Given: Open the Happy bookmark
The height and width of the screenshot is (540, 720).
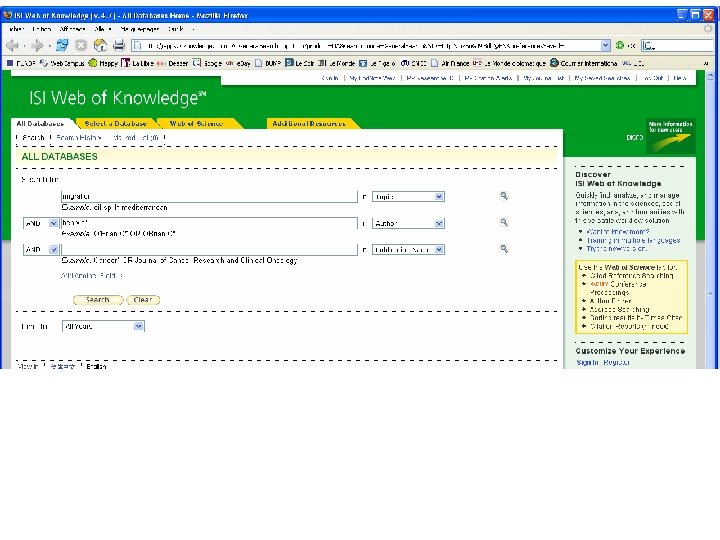Looking at the screenshot, I should (x=103, y=63).
